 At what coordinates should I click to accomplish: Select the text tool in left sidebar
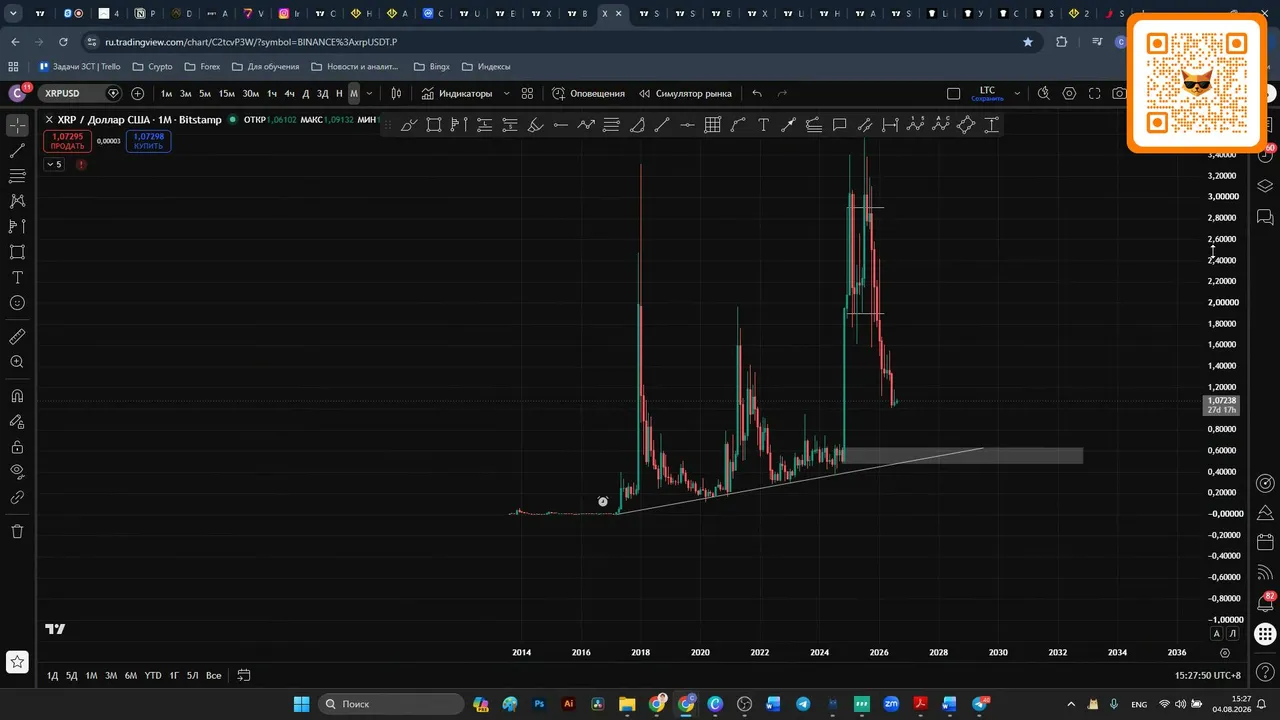click(17, 277)
